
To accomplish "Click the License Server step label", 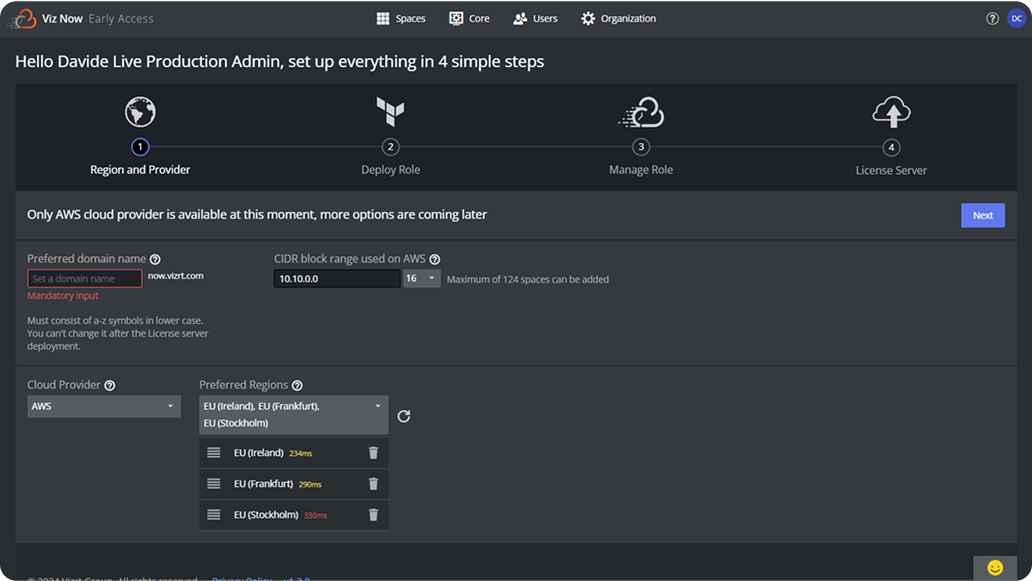I will pos(891,170).
